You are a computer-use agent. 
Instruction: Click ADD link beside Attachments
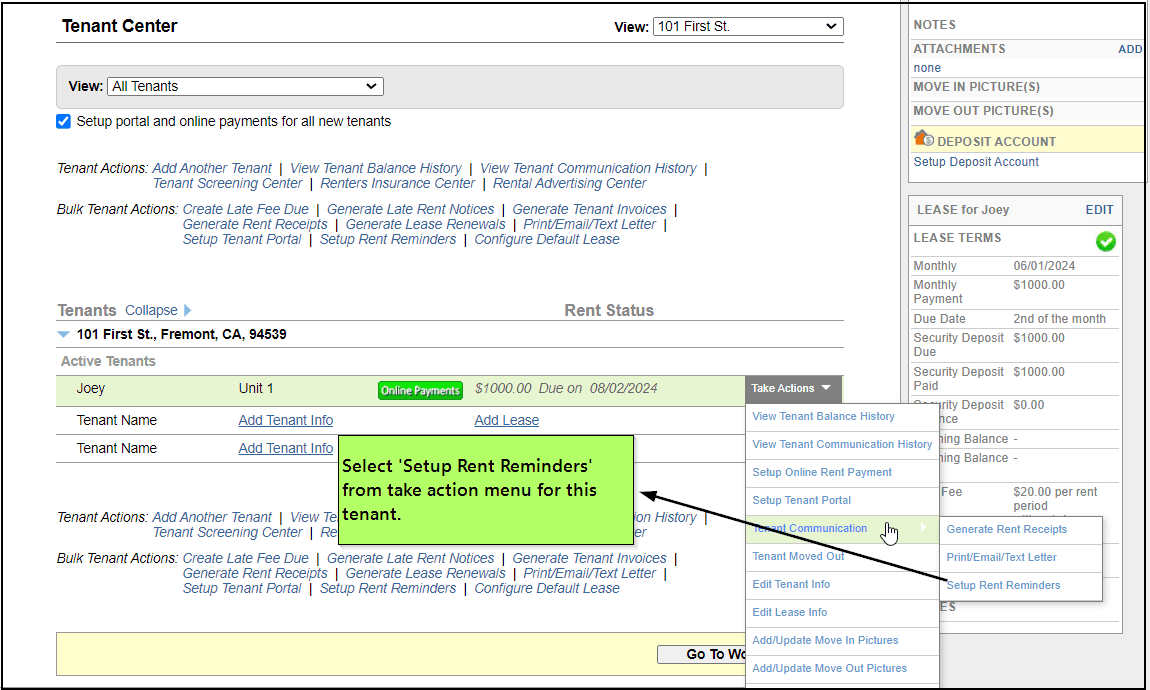pyautogui.click(x=1129, y=49)
